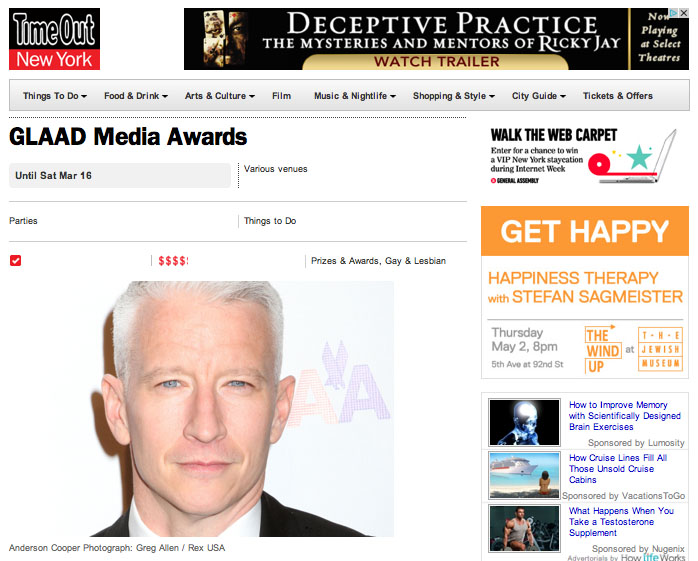Open the Walk the Web Carpet promo
Screen dimensions: 698x561
tap(585, 156)
